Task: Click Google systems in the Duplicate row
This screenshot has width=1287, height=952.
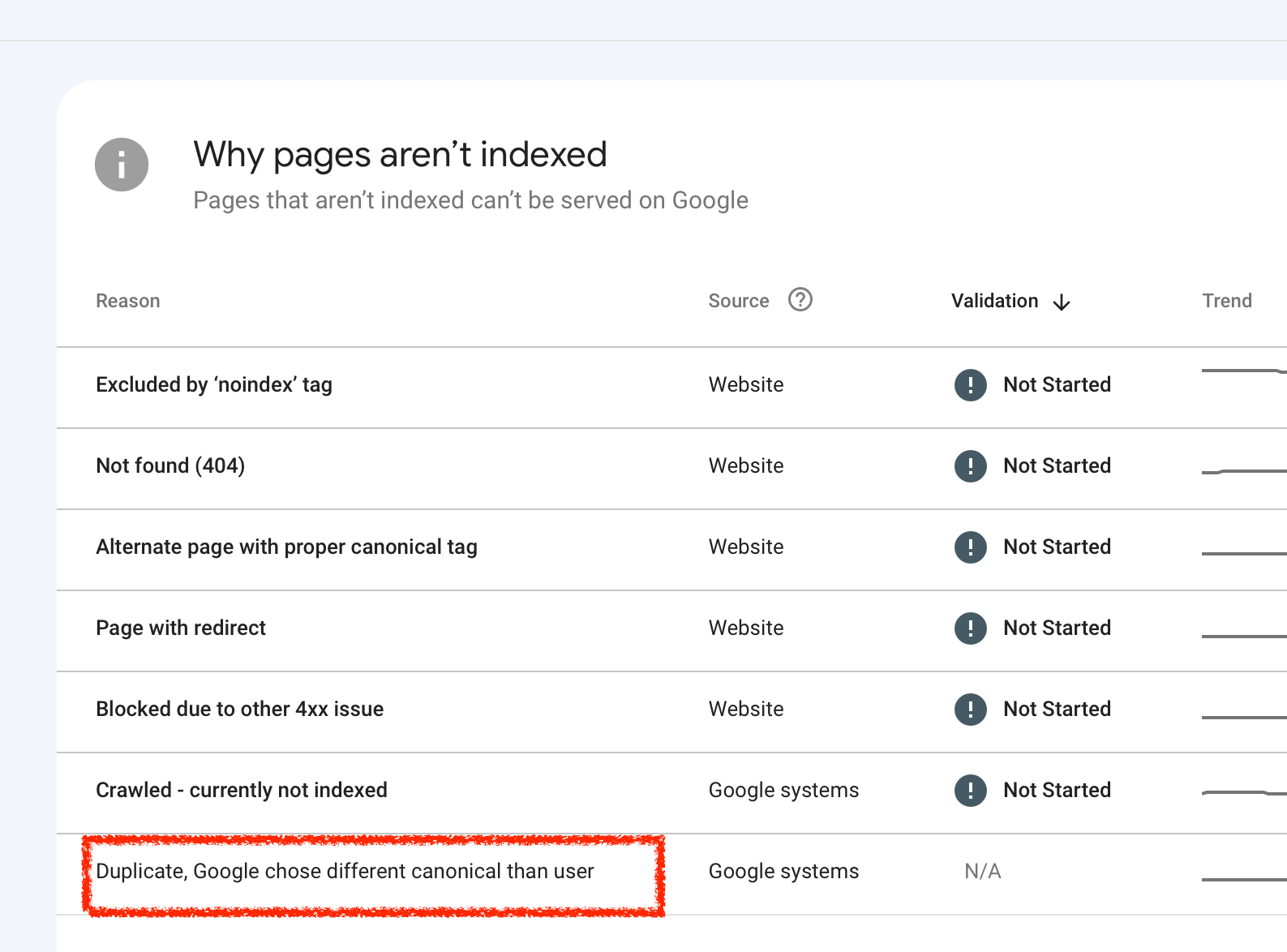Action: pyautogui.click(x=783, y=871)
